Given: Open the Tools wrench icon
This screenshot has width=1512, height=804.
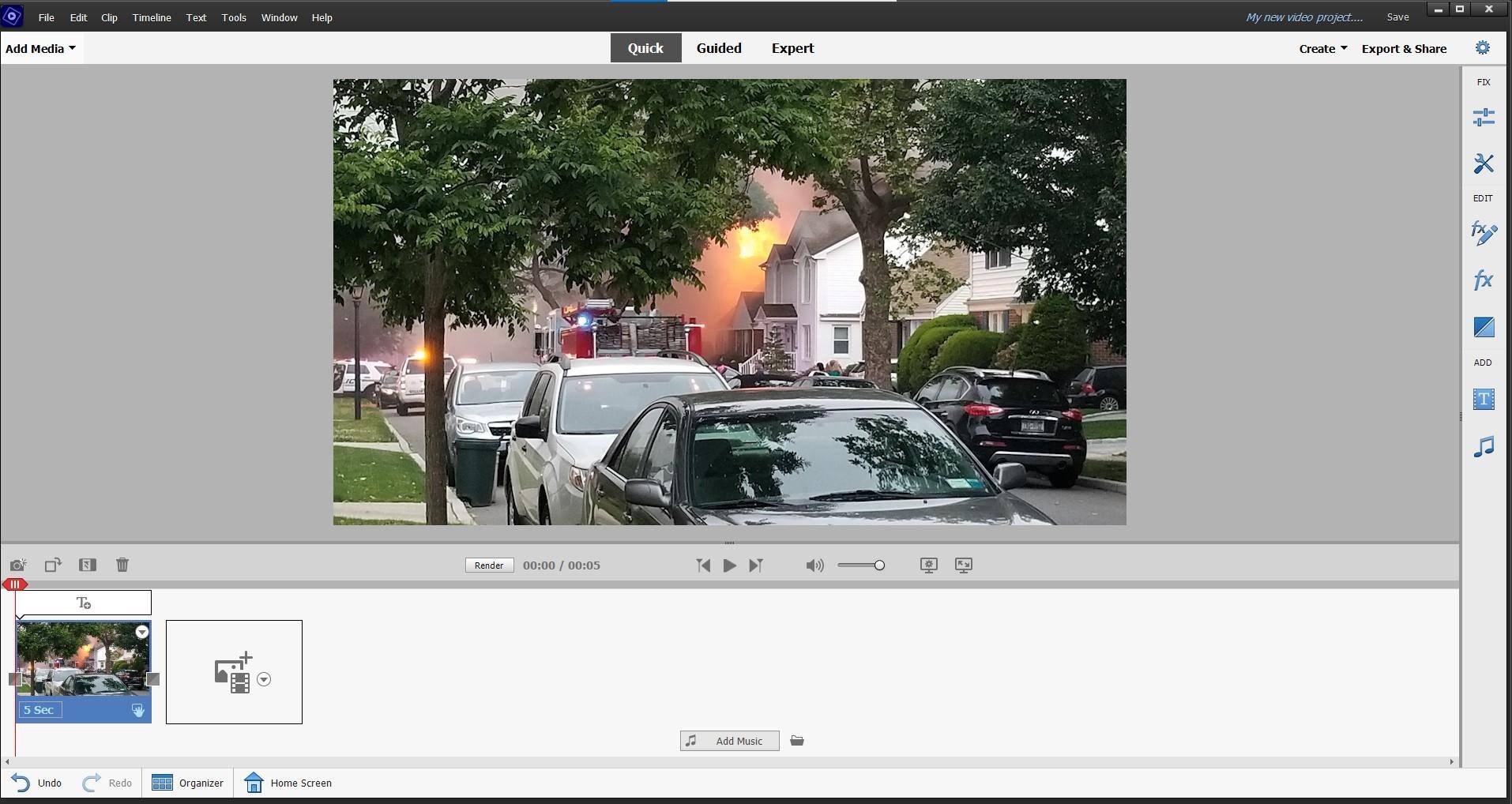Looking at the screenshot, I should tap(1483, 163).
